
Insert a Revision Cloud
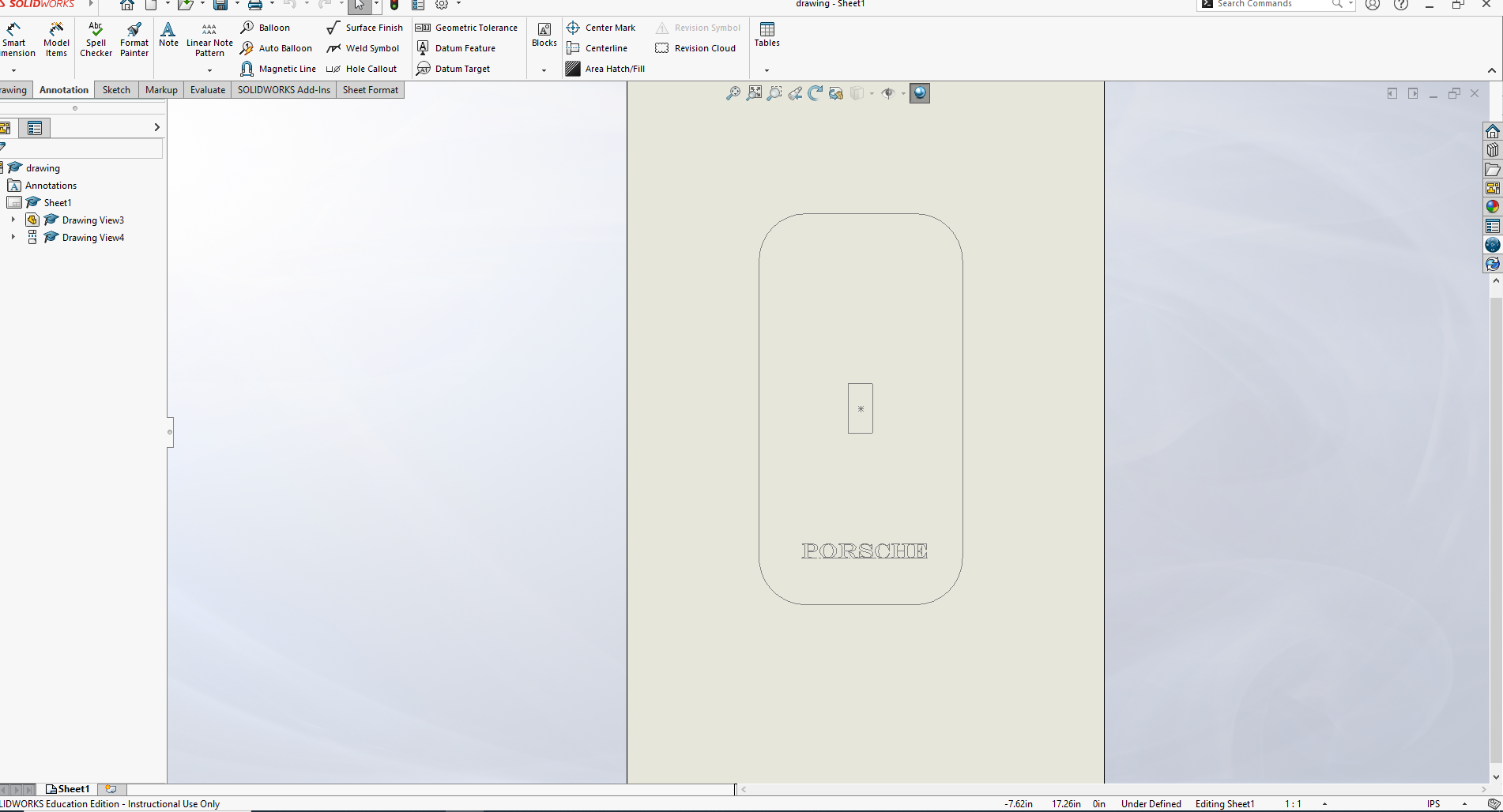click(x=695, y=48)
